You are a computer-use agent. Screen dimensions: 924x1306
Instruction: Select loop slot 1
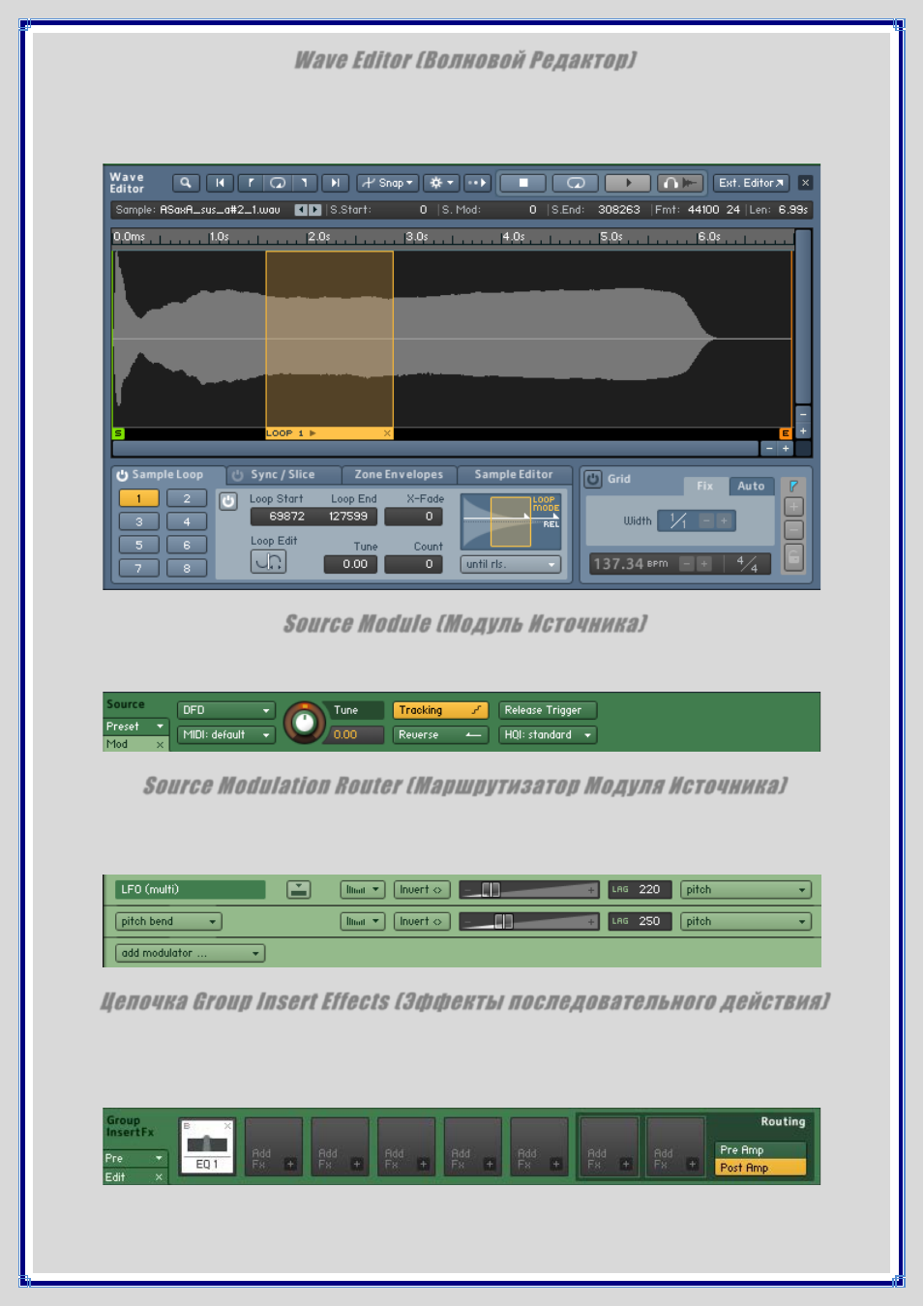tap(138, 498)
